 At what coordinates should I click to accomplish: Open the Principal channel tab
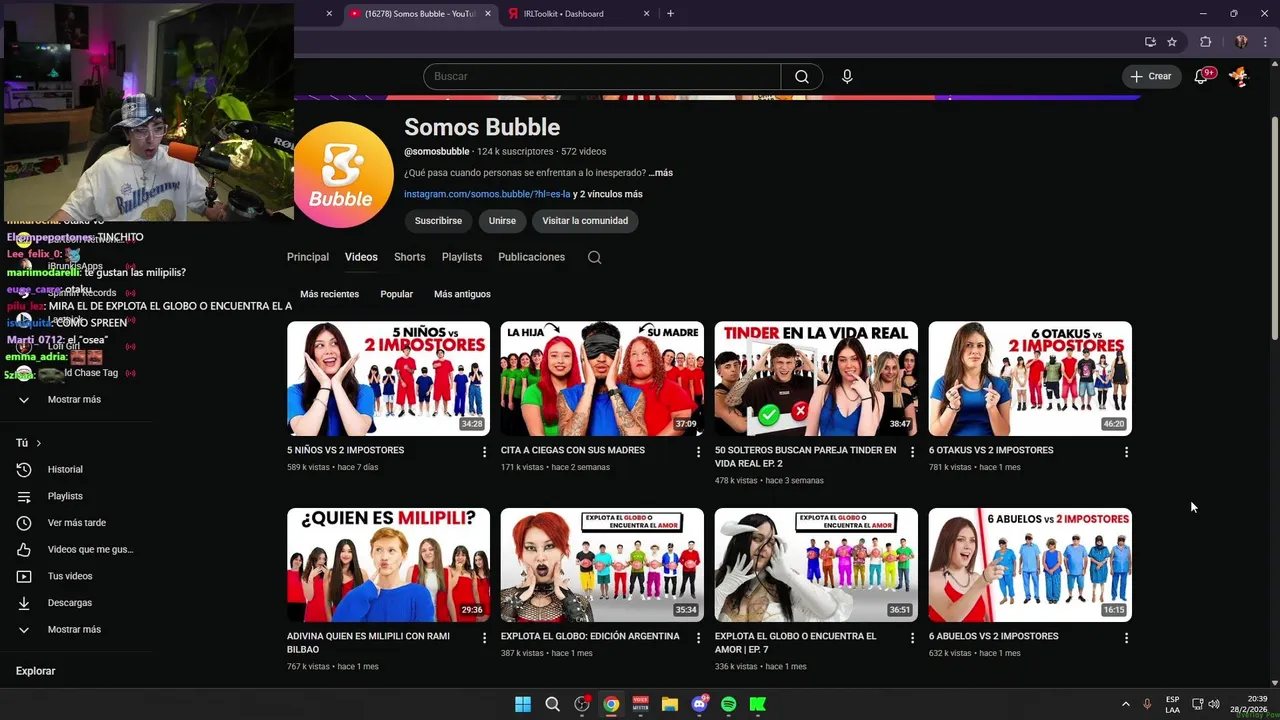point(308,257)
